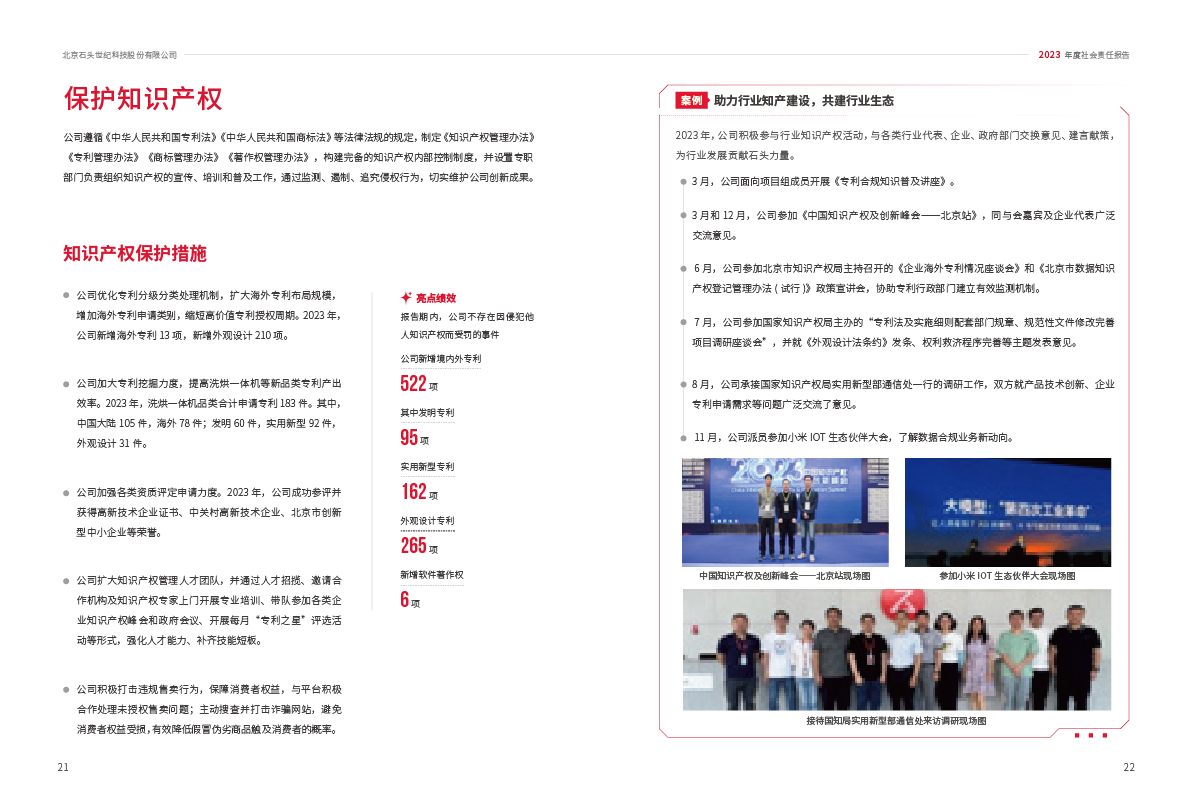Viewport: 1192px width, 809px height.
Task: Click page number 21
Action: (x=63, y=767)
